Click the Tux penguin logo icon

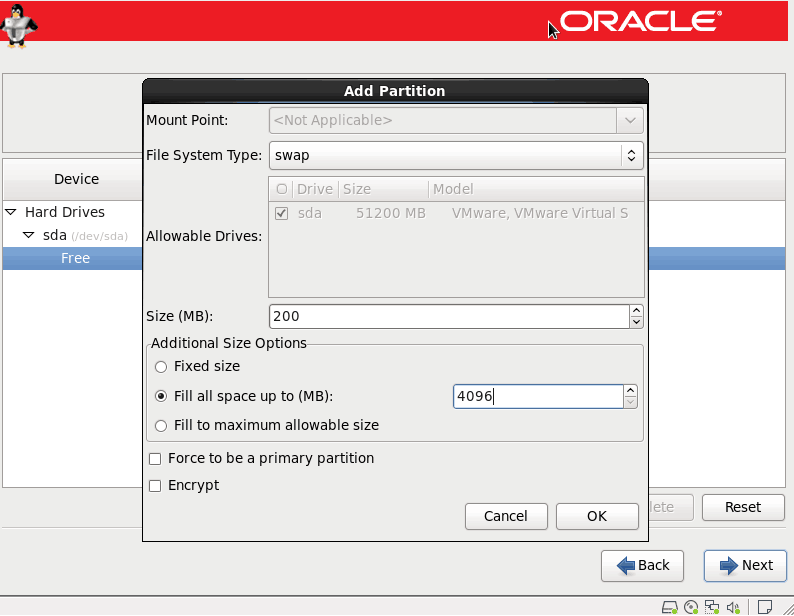[19, 26]
